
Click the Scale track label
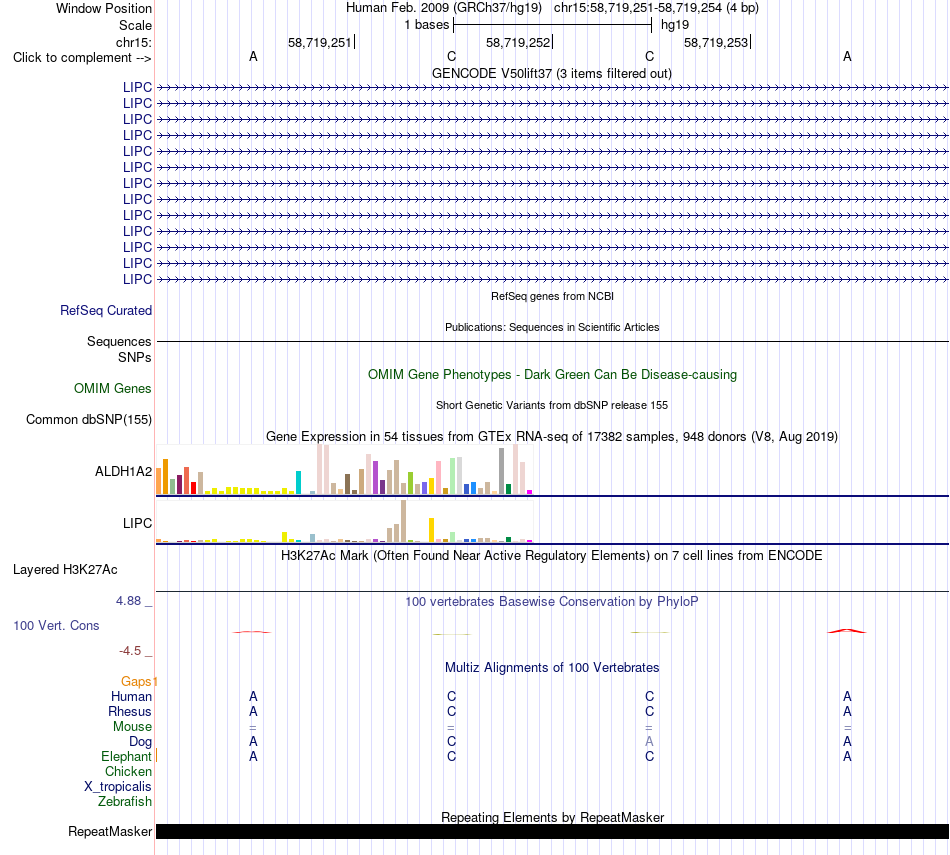135,25
